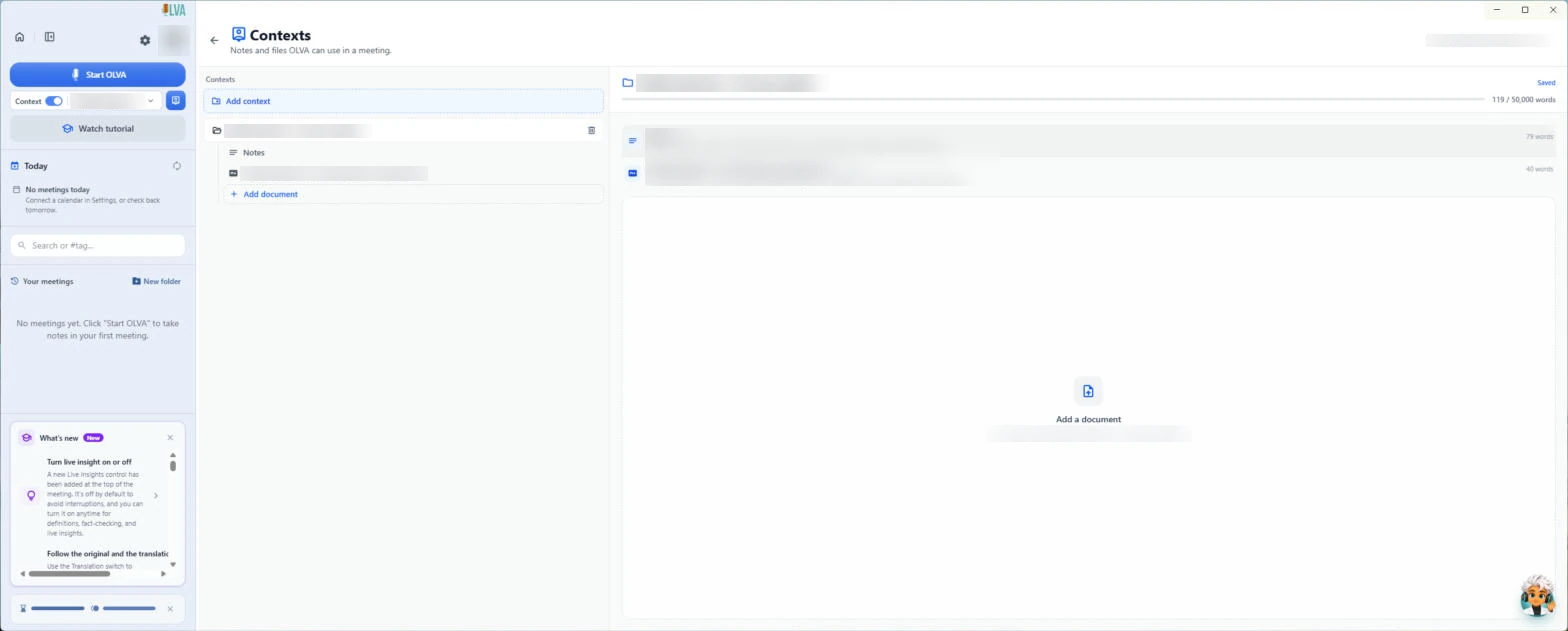
Task: Click Your meetings history heading
Action: pyautogui.click(x=42, y=281)
